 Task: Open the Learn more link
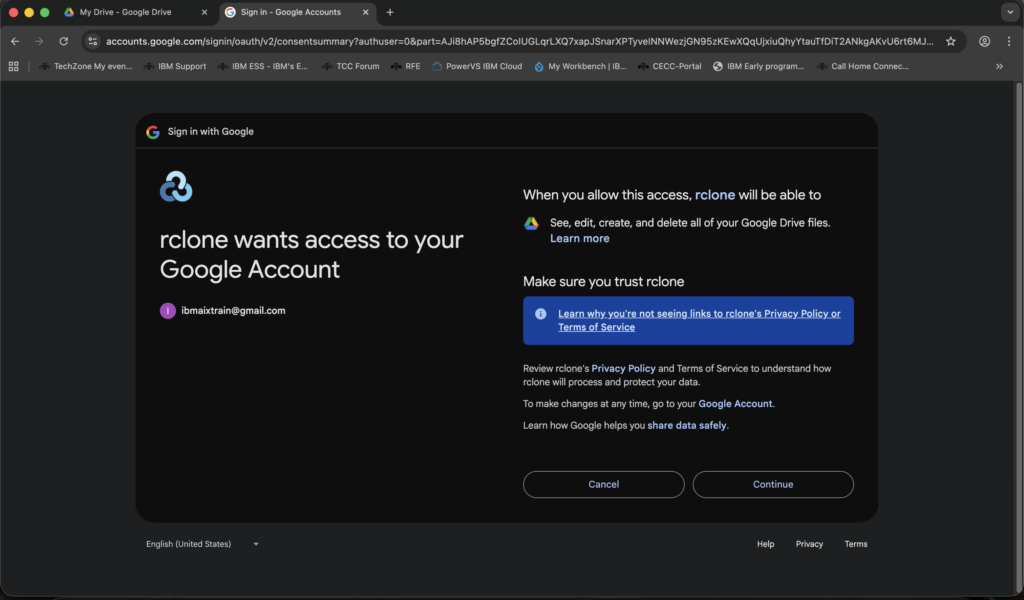(579, 239)
